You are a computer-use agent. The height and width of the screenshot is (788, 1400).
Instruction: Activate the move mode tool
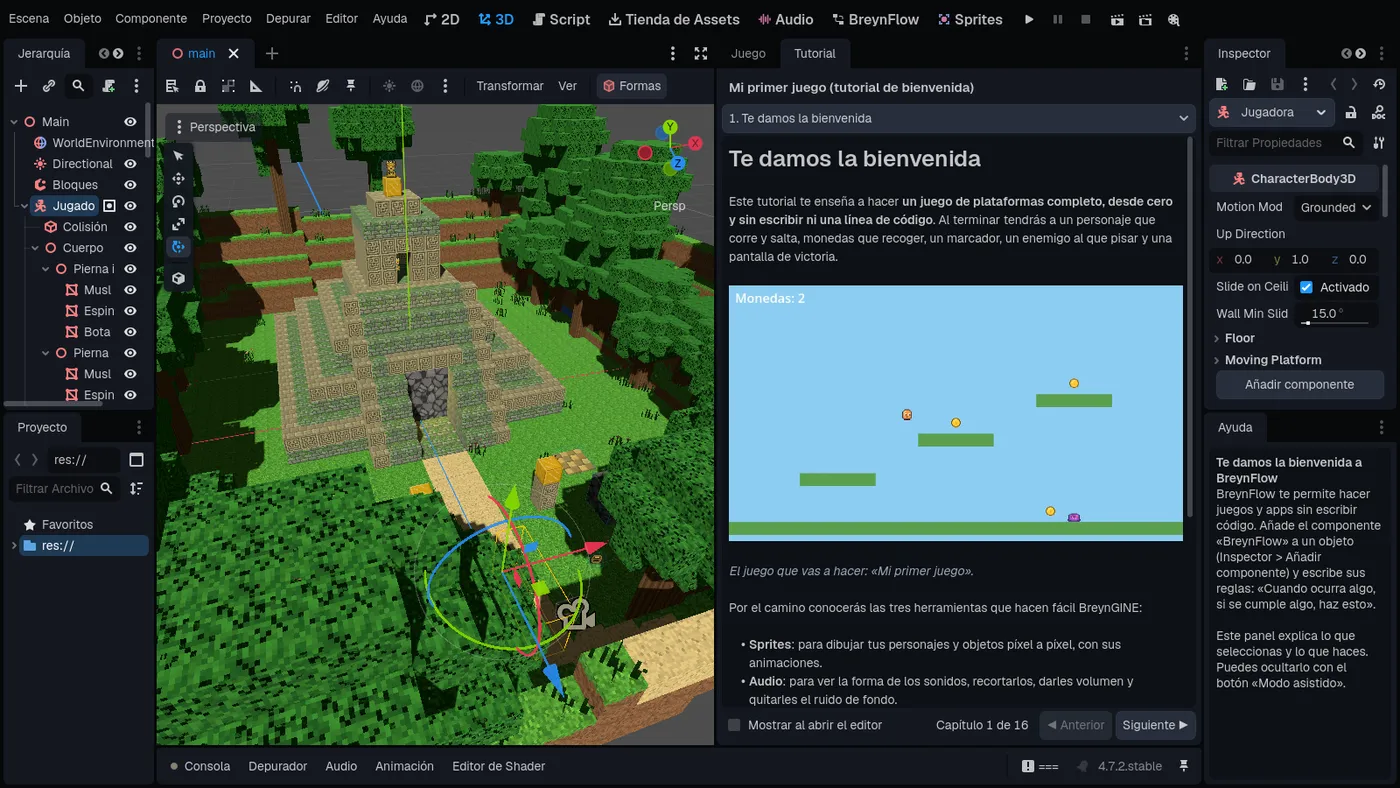click(x=178, y=178)
